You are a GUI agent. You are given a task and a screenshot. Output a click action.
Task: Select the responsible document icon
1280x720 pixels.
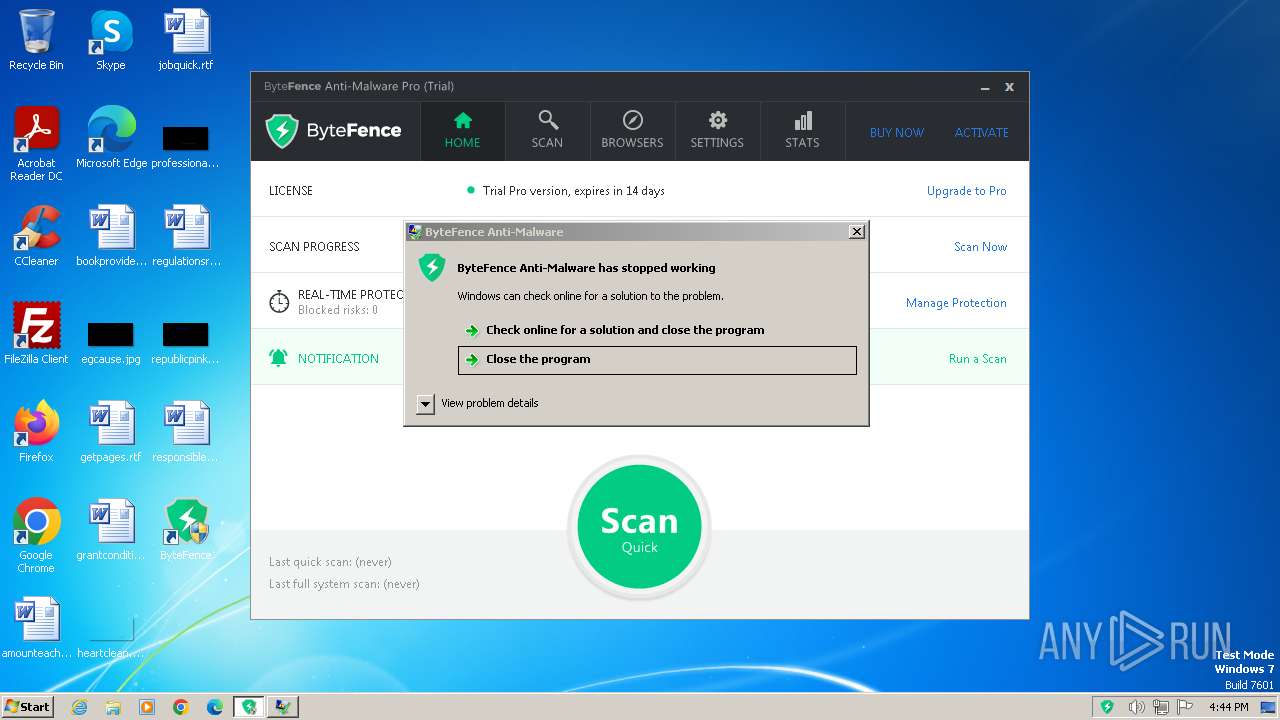(x=186, y=432)
